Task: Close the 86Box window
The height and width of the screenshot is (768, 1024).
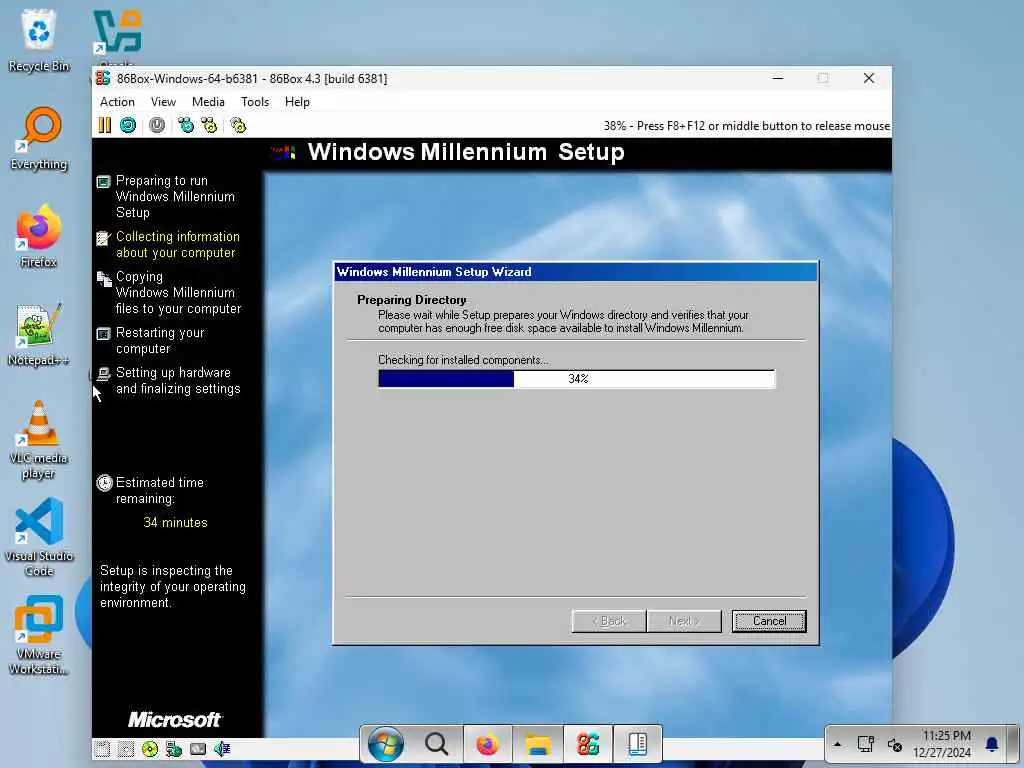Action: point(869,78)
